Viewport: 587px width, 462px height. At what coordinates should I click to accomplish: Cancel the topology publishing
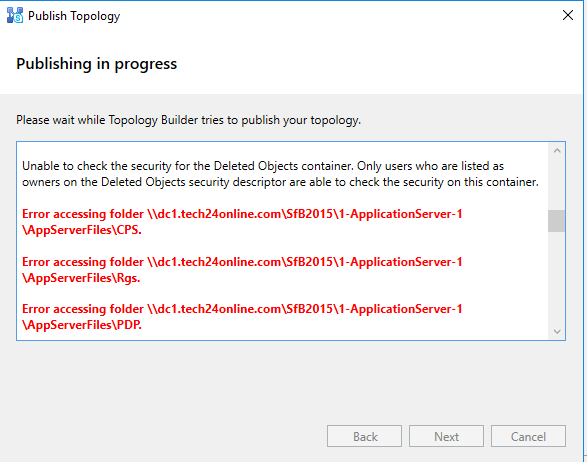[x=528, y=436]
